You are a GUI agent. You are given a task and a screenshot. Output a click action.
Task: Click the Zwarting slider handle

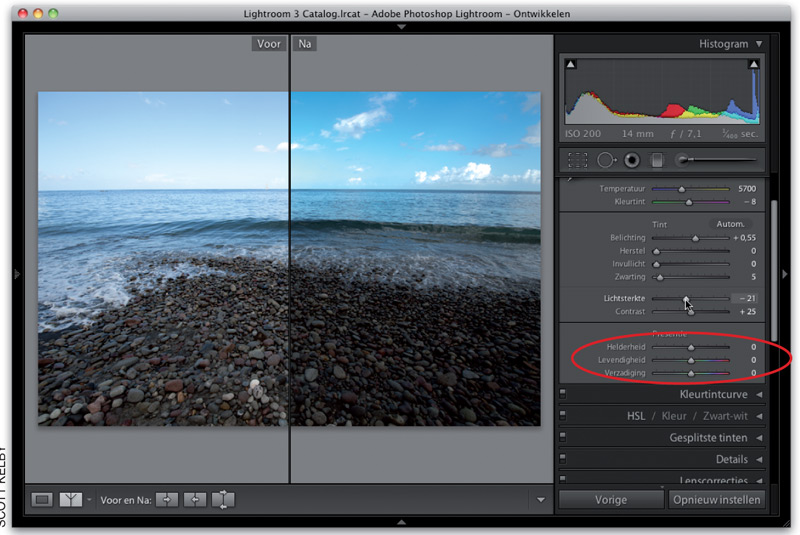[660, 277]
